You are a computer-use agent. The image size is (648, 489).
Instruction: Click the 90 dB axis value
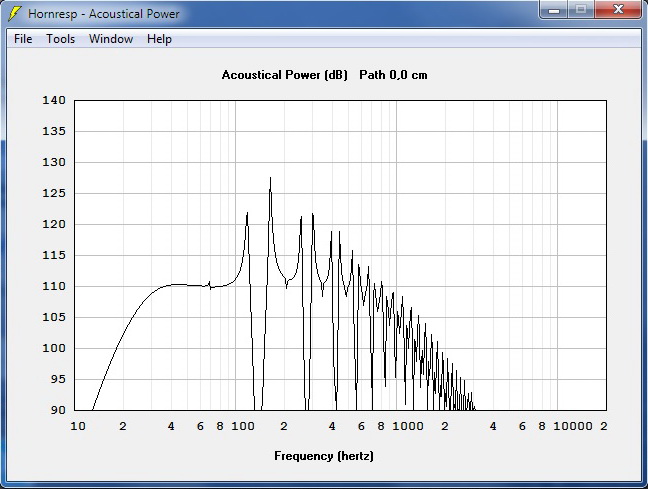(58, 410)
